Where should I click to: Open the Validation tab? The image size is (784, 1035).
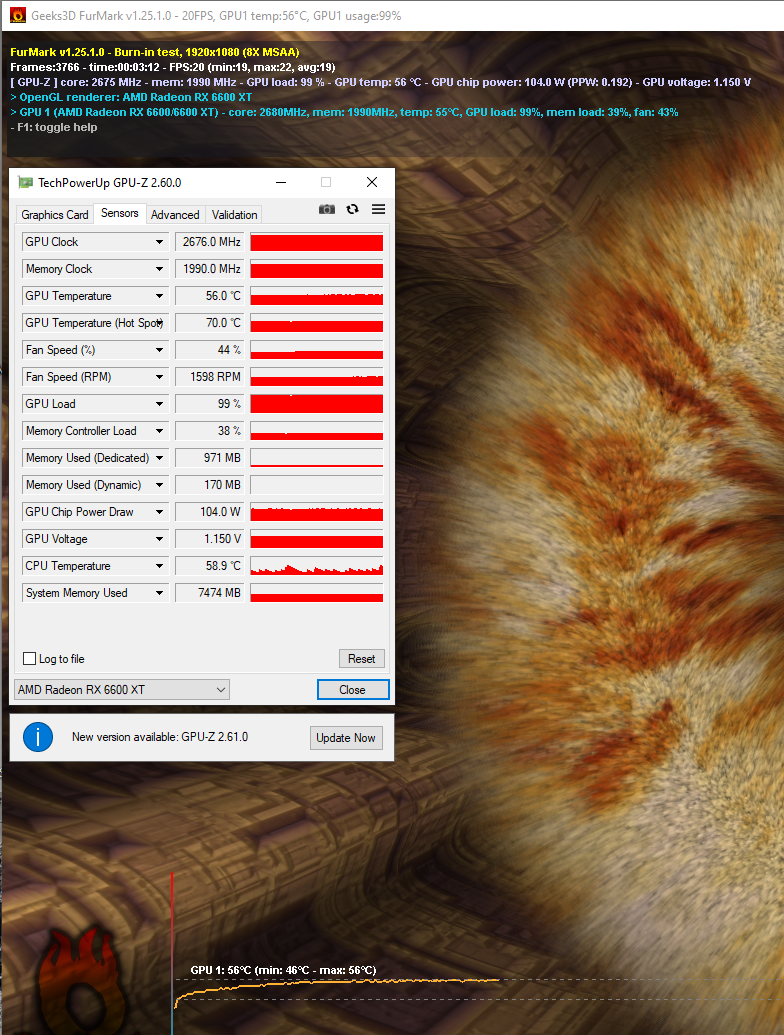pos(234,215)
